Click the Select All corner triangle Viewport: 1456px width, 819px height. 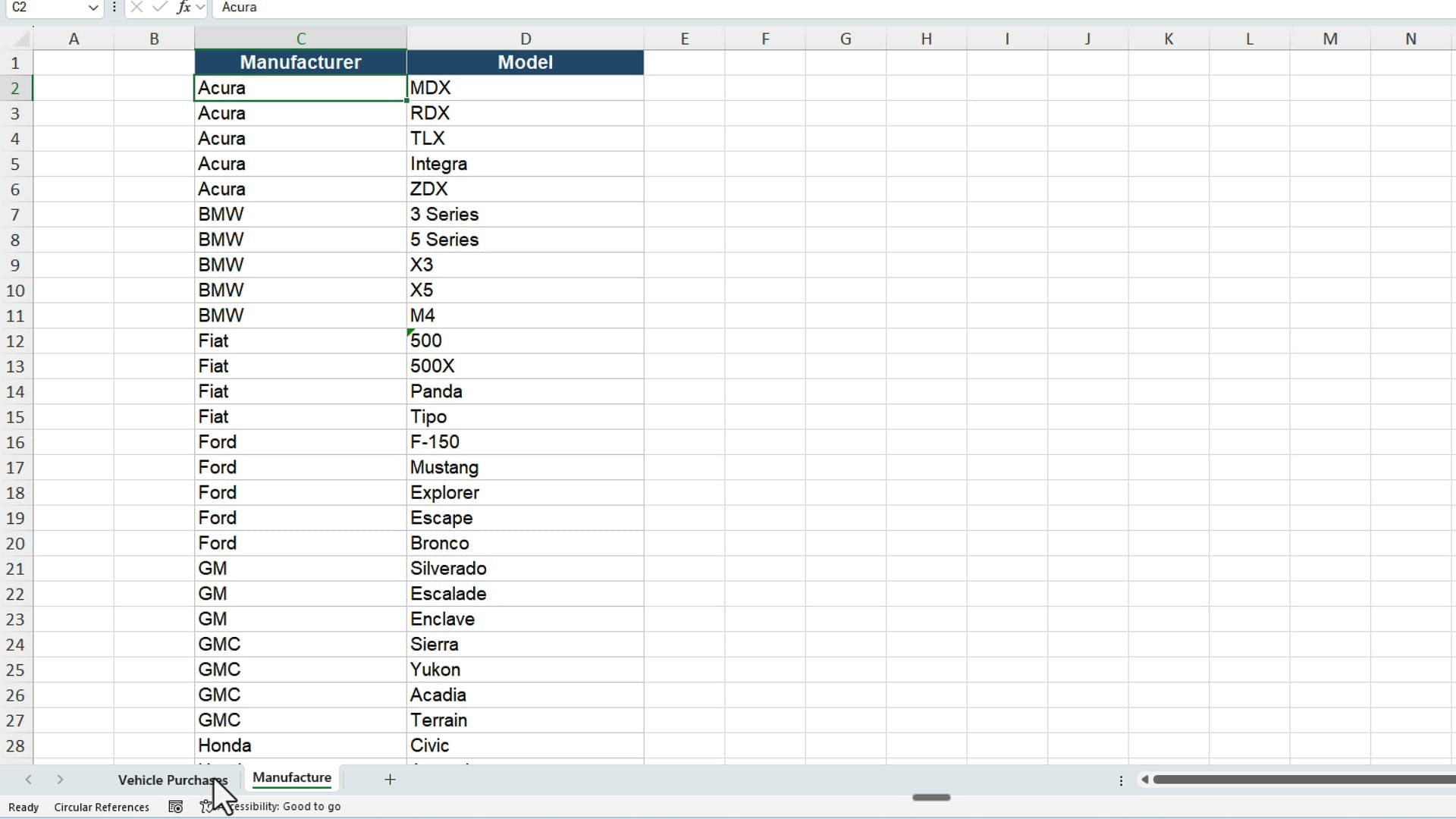[x=23, y=39]
